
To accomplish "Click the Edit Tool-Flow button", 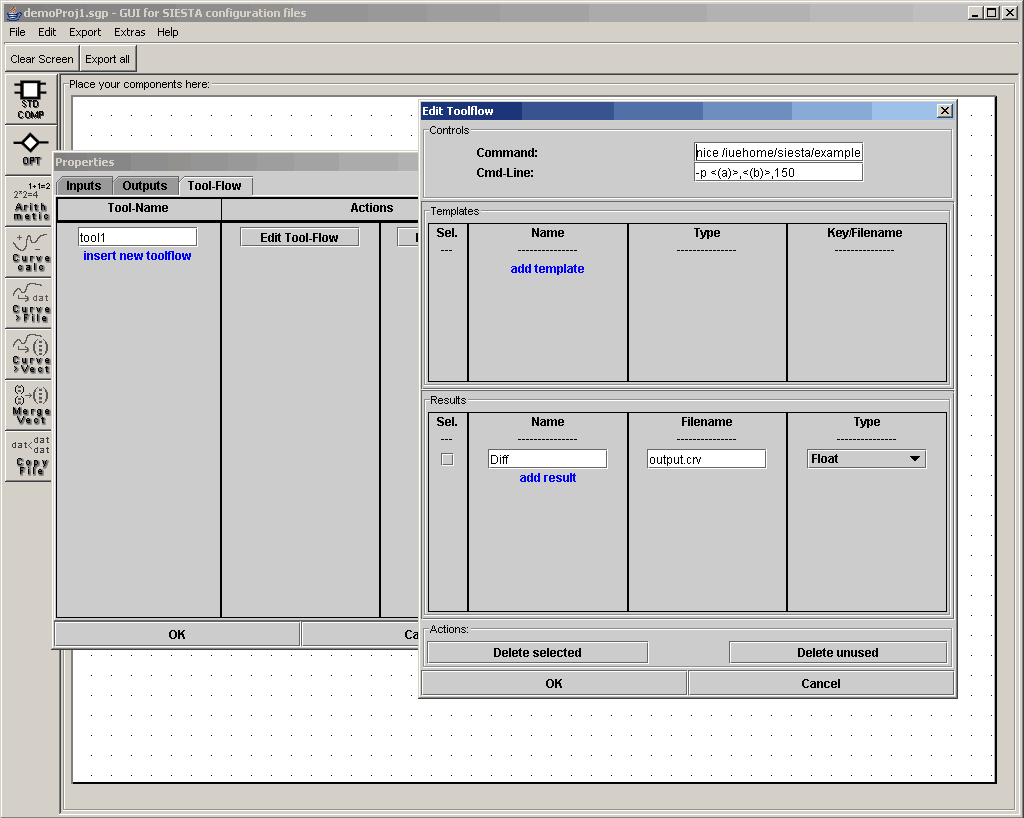I will click(x=300, y=238).
